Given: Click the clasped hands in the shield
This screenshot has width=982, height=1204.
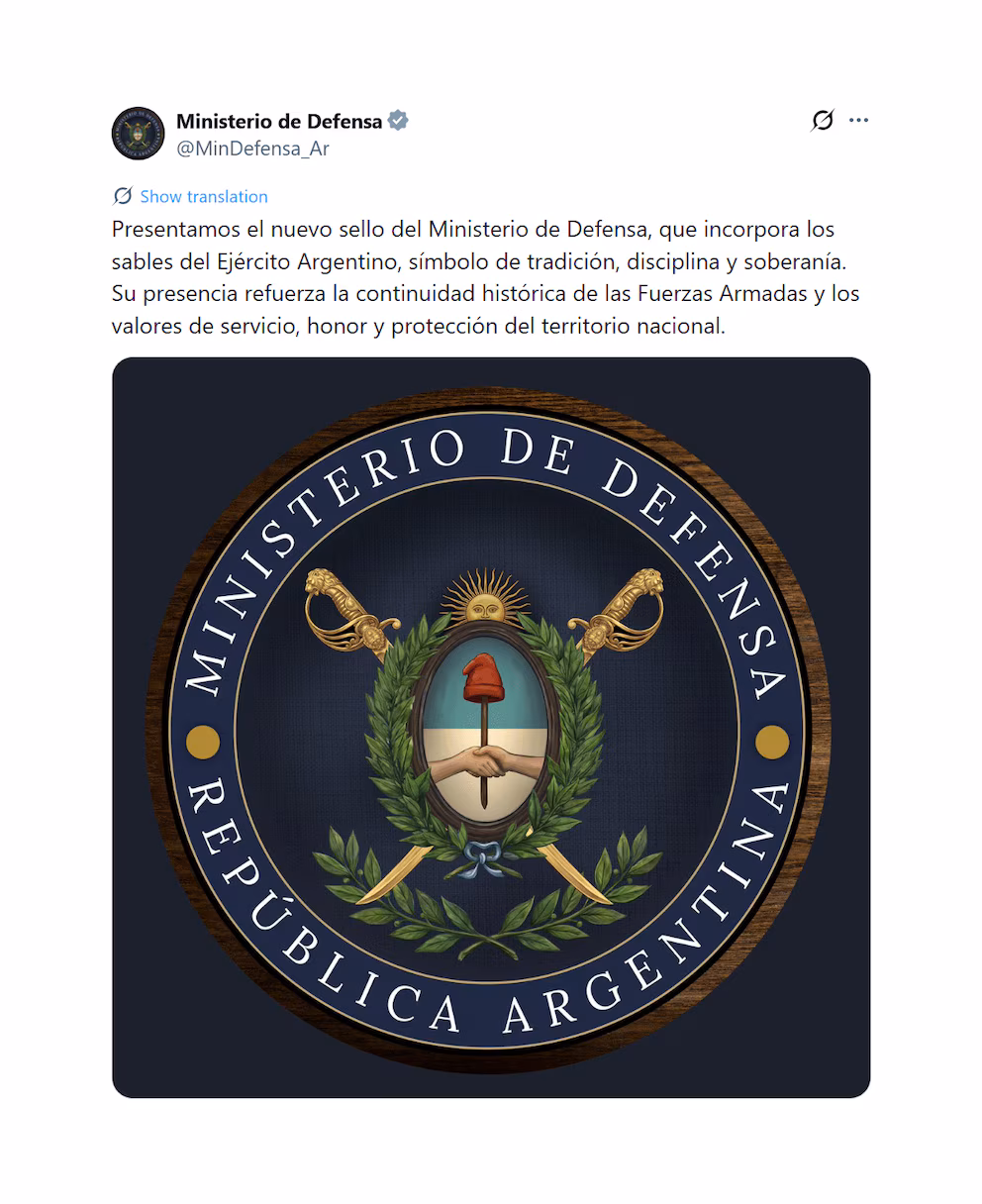Looking at the screenshot, I should (484, 761).
